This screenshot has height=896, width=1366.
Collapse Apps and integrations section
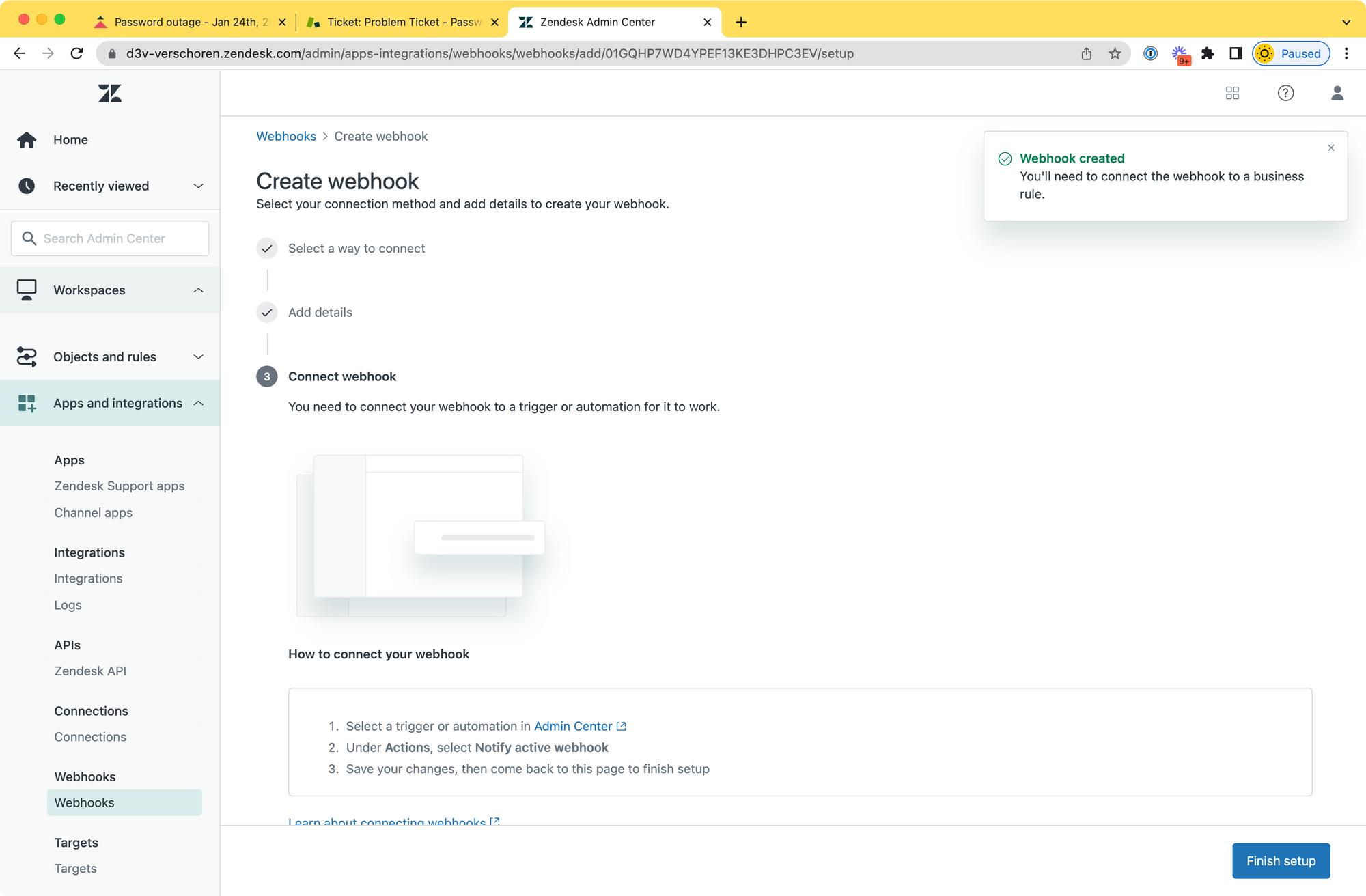coord(198,404)
